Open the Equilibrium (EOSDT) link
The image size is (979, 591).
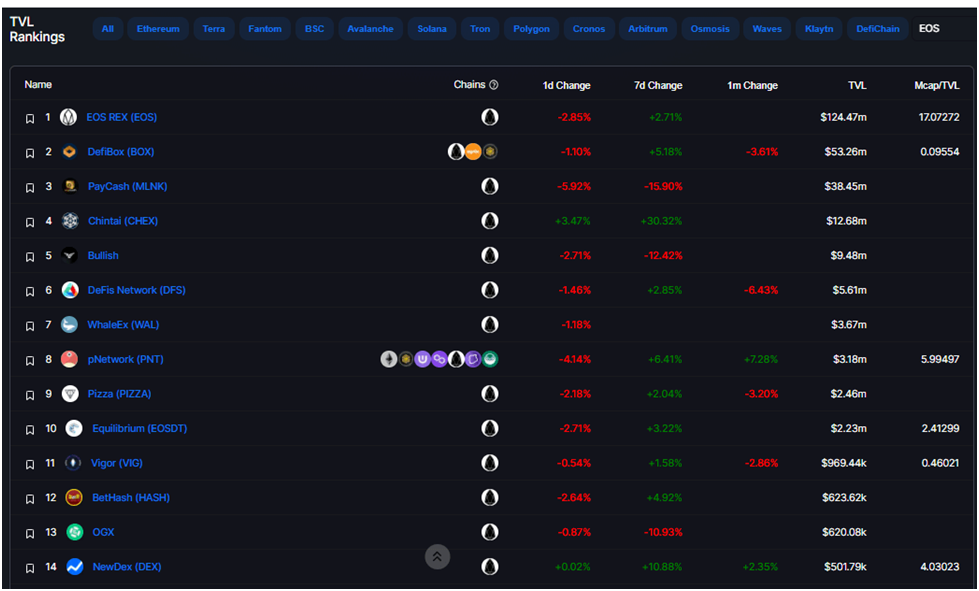coord(140,429)
